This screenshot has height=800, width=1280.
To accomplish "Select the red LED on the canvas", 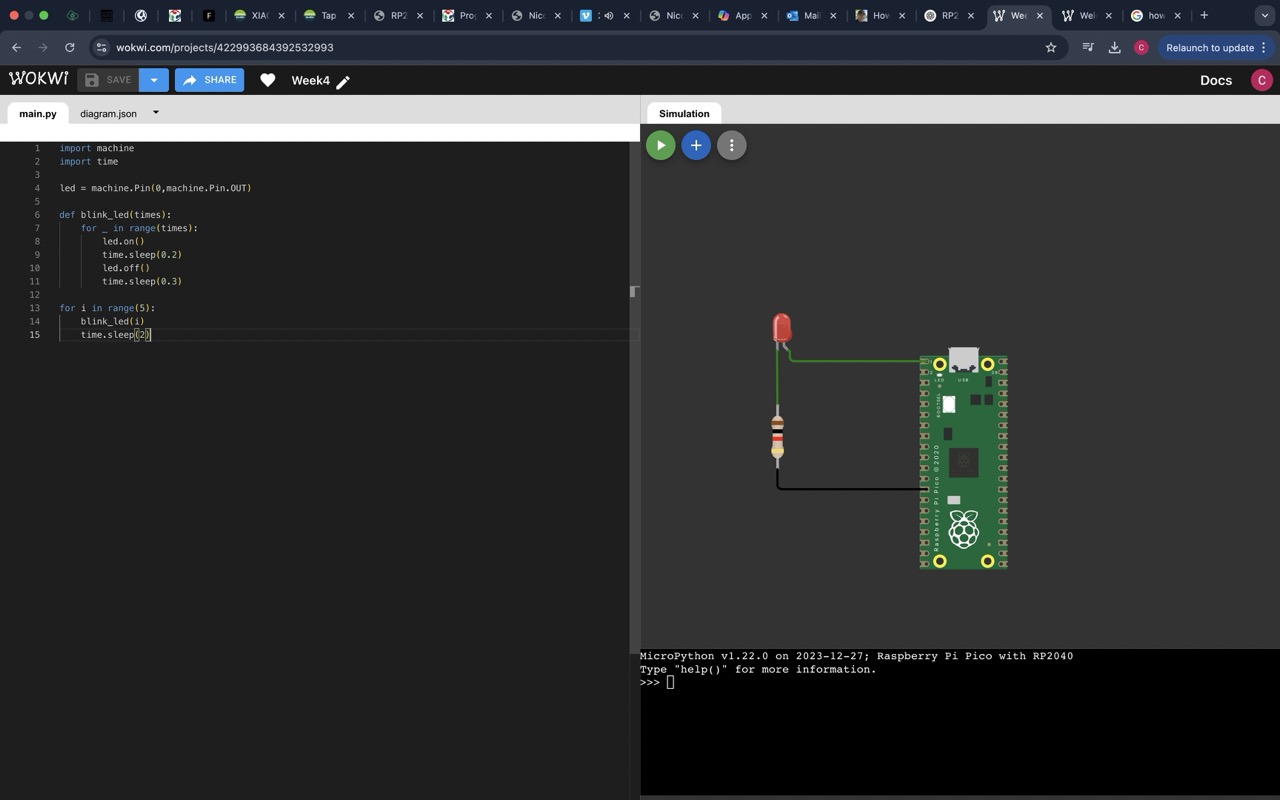I will (x=782, y=327).
